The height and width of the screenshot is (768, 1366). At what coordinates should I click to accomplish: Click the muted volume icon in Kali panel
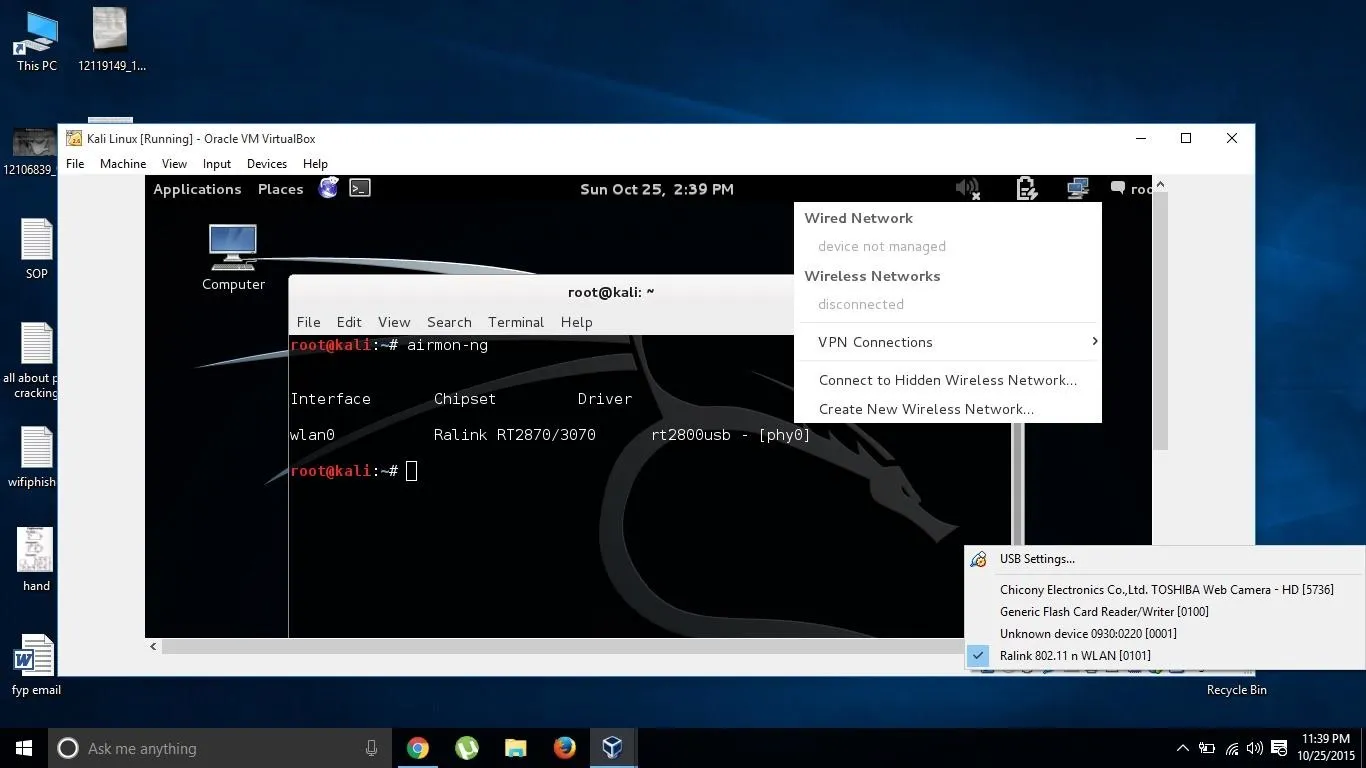(x=967, y=188)
